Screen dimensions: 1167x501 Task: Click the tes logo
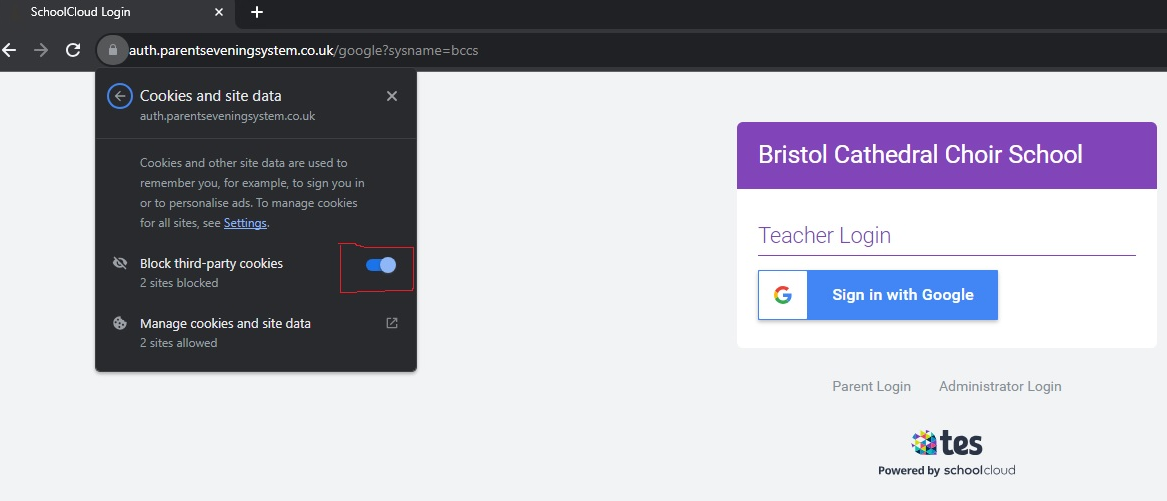[x=947, y=443]
